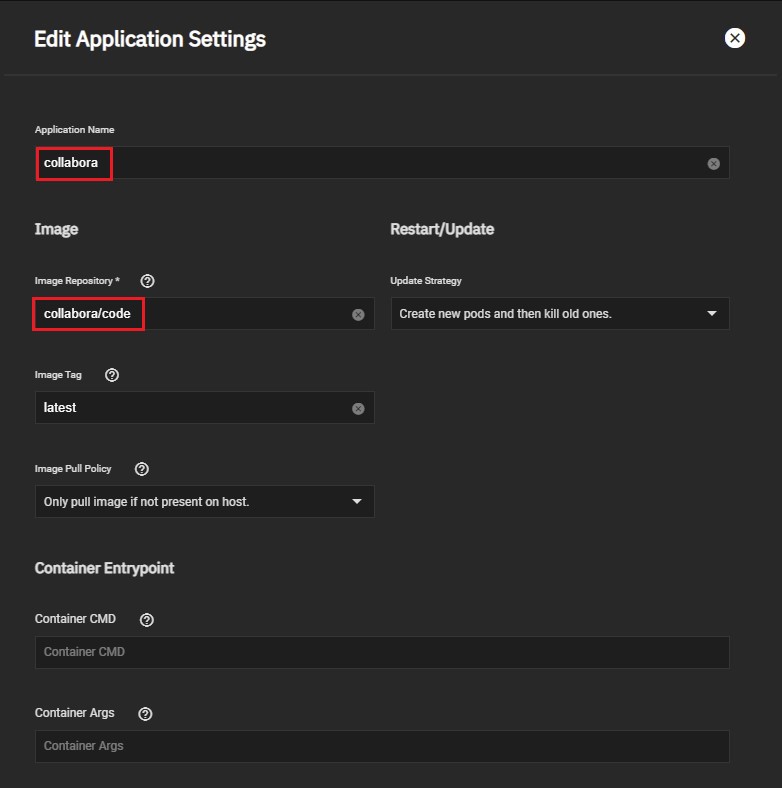The width and height of the screenshot is (782, 788).
Task: Clear the Application Name field
Action: point(713,163)
